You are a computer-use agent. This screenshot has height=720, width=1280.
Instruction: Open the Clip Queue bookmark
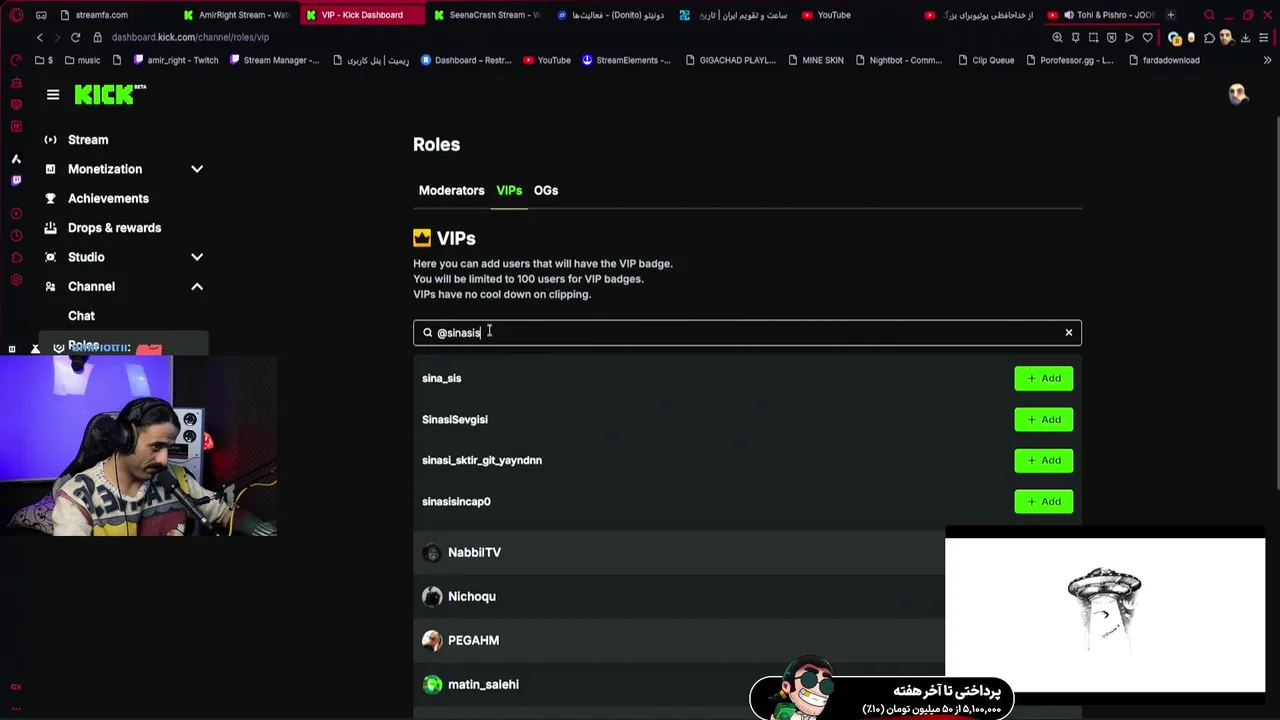[985, 60]
